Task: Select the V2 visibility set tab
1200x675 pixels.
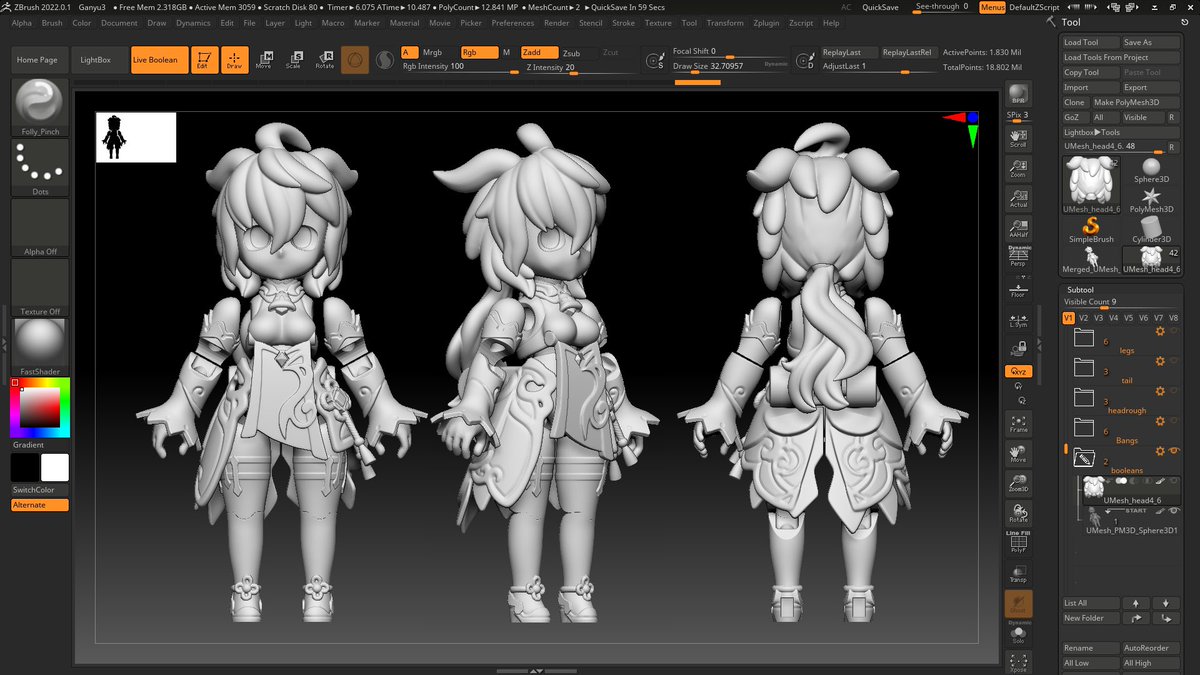Action: [x=1083, y=318]
